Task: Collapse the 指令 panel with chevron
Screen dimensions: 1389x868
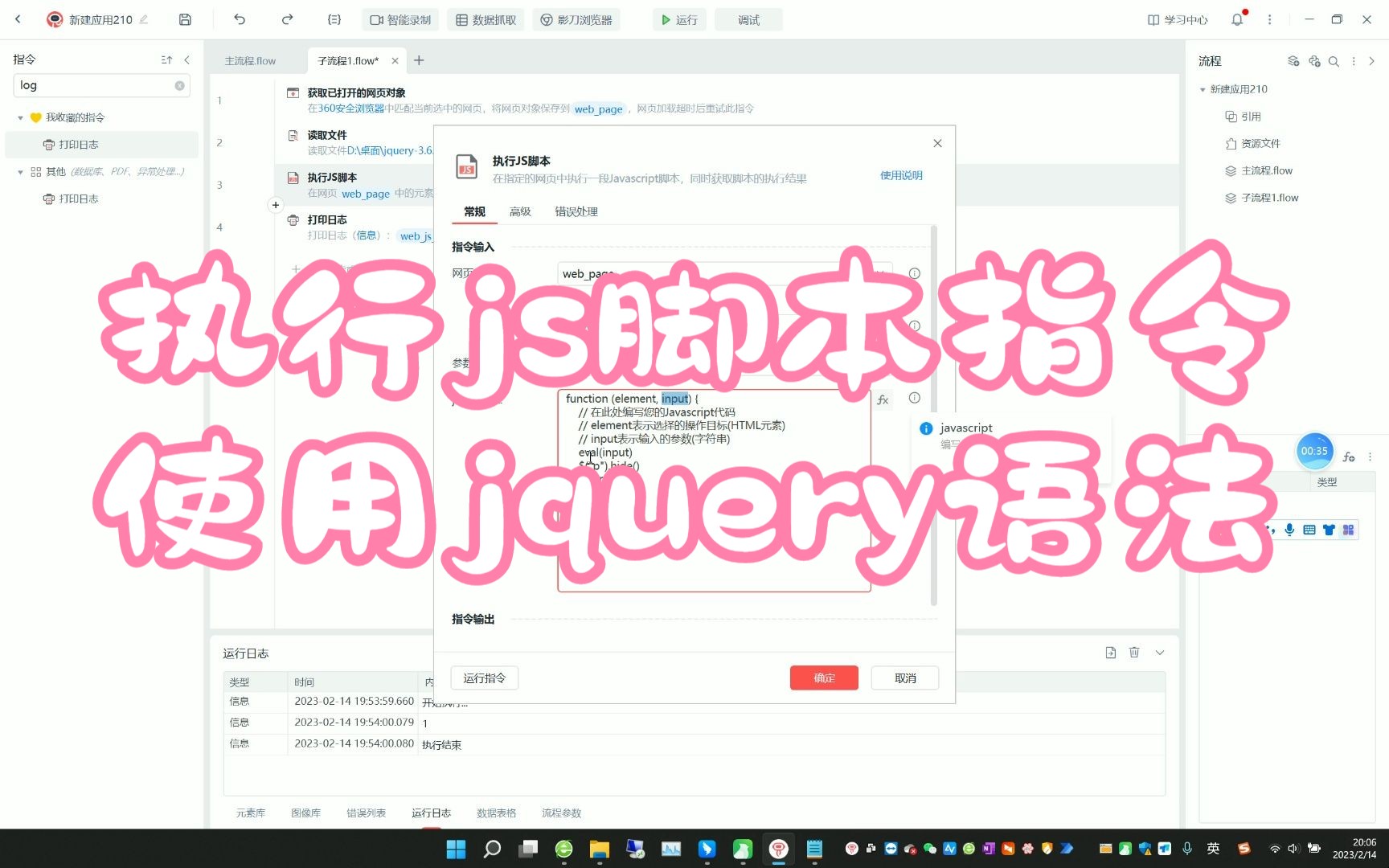Action: (187, 59)
